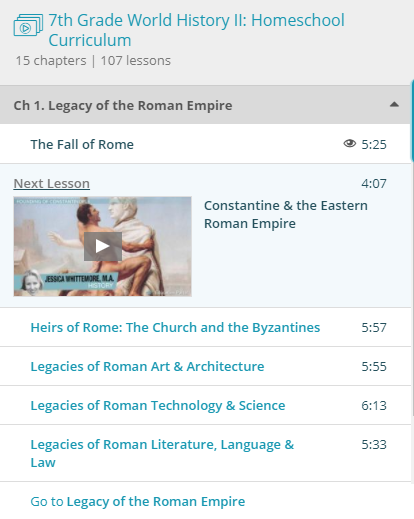Click the 15 chapters | 107 lessons text
This screenshot has height=519, width=414.
[93, 61]
